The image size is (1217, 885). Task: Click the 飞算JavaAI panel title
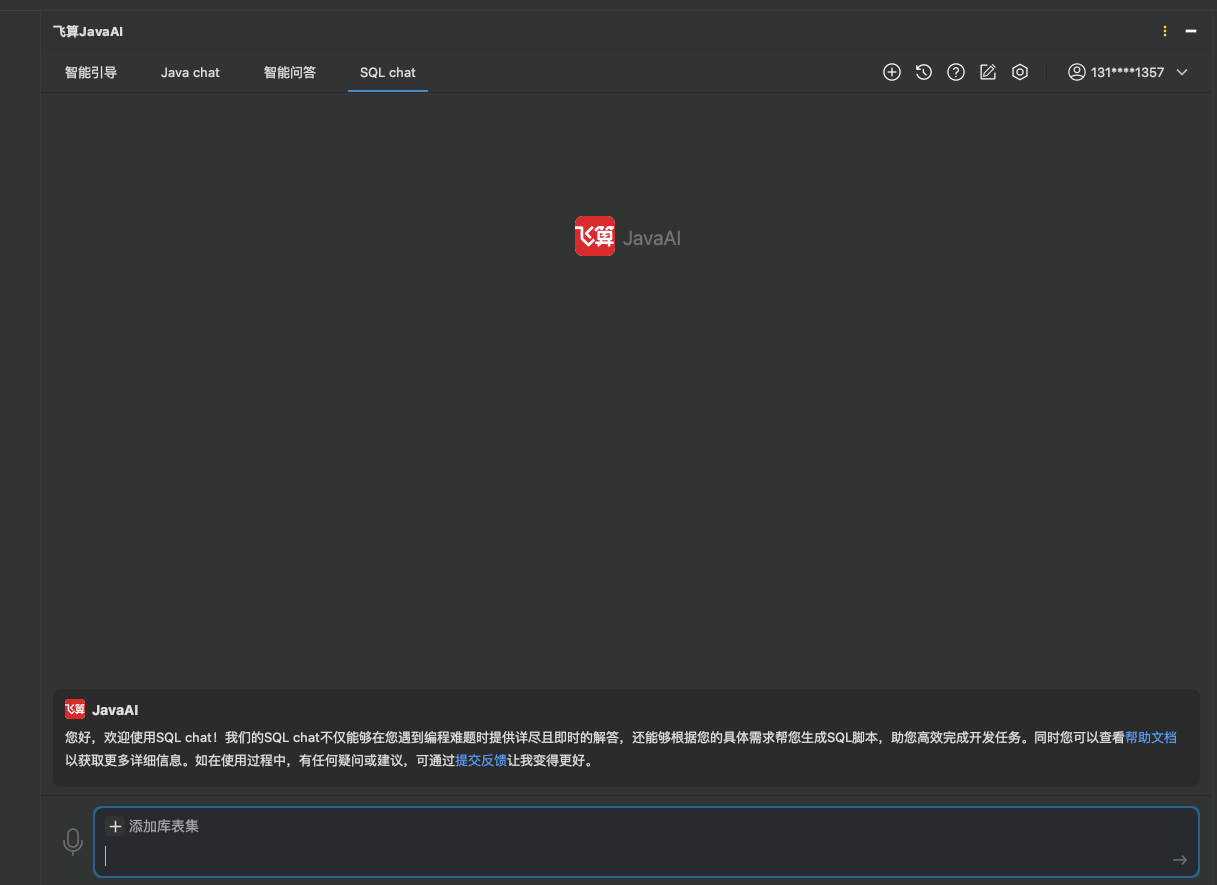point(88,31)
